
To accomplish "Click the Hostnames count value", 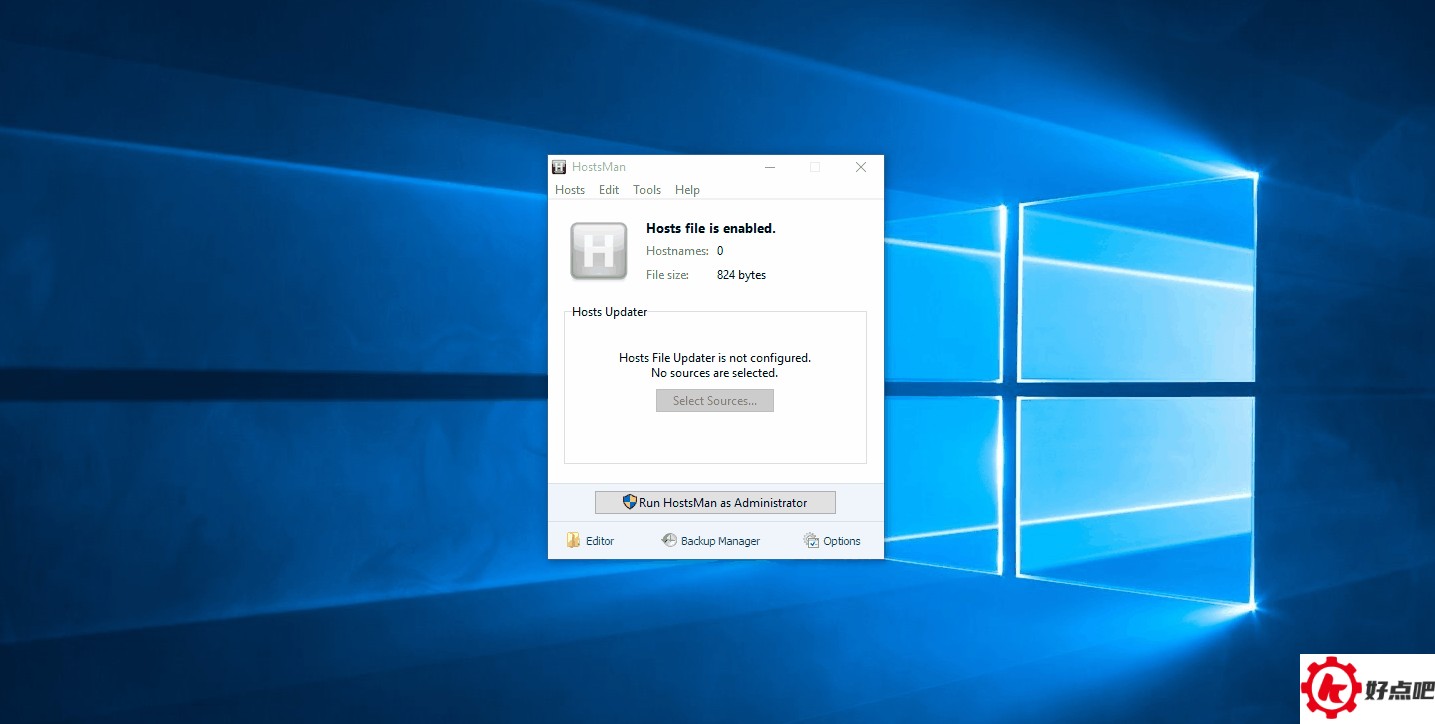I will tap(720, 251).
